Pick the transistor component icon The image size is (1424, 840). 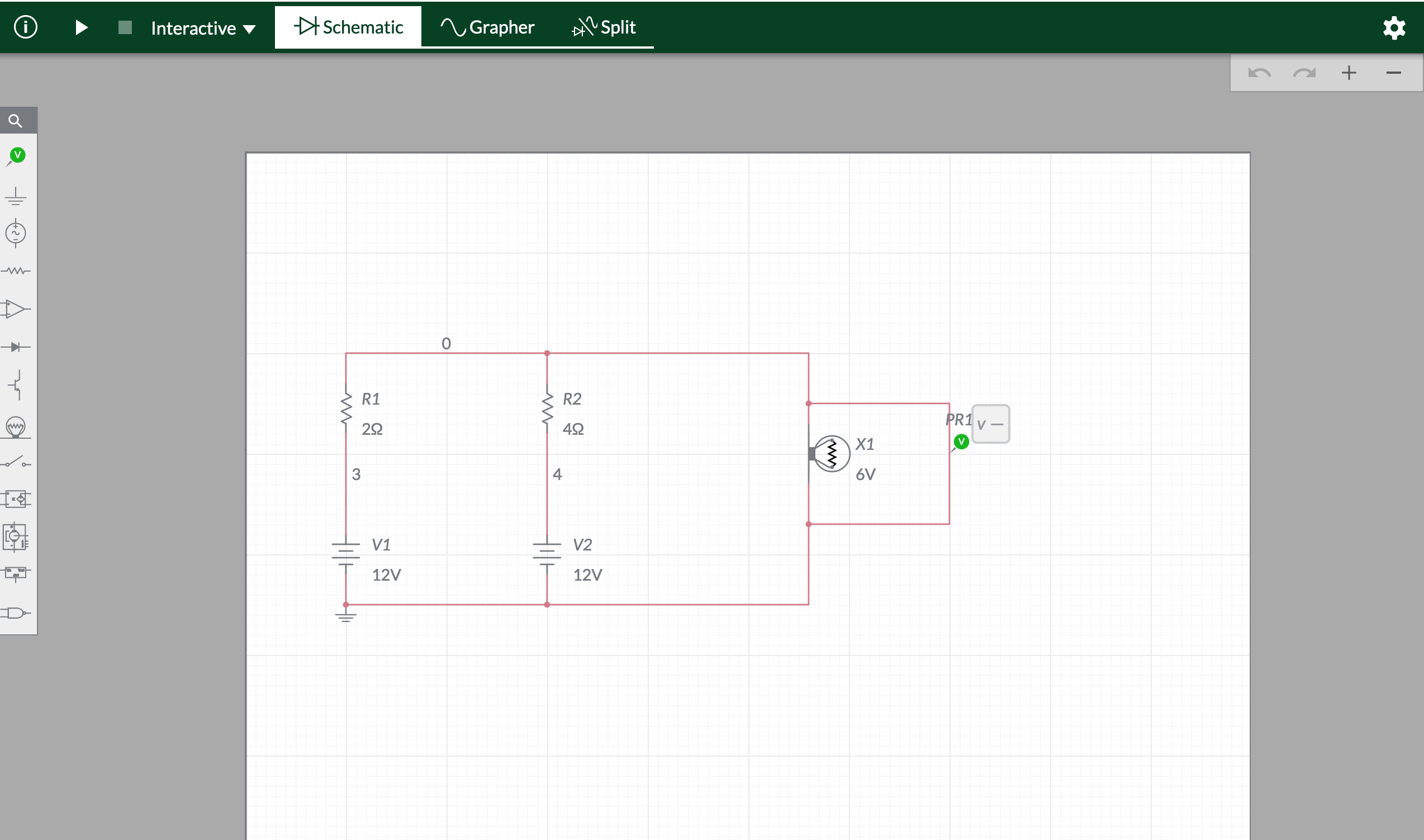tap(16, 386)
